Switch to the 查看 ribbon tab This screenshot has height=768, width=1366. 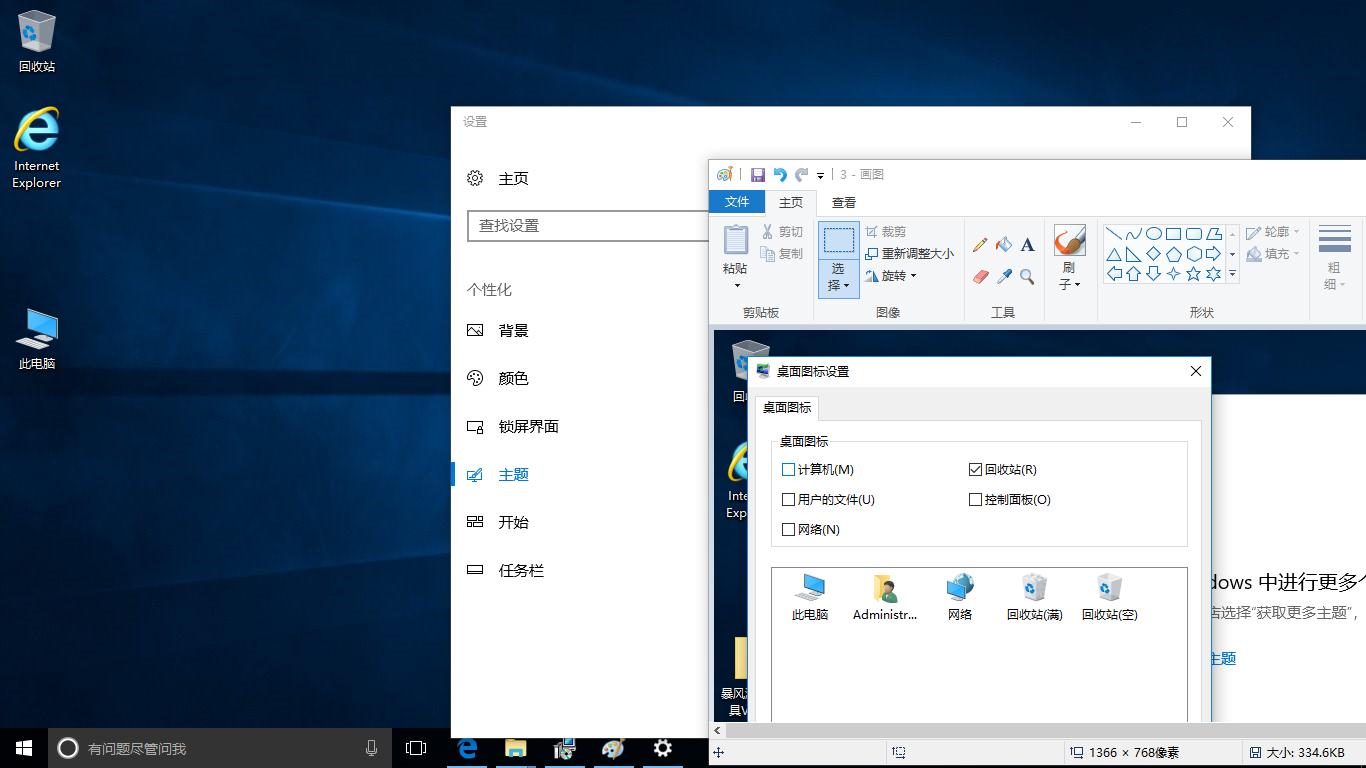pos(844,202)
